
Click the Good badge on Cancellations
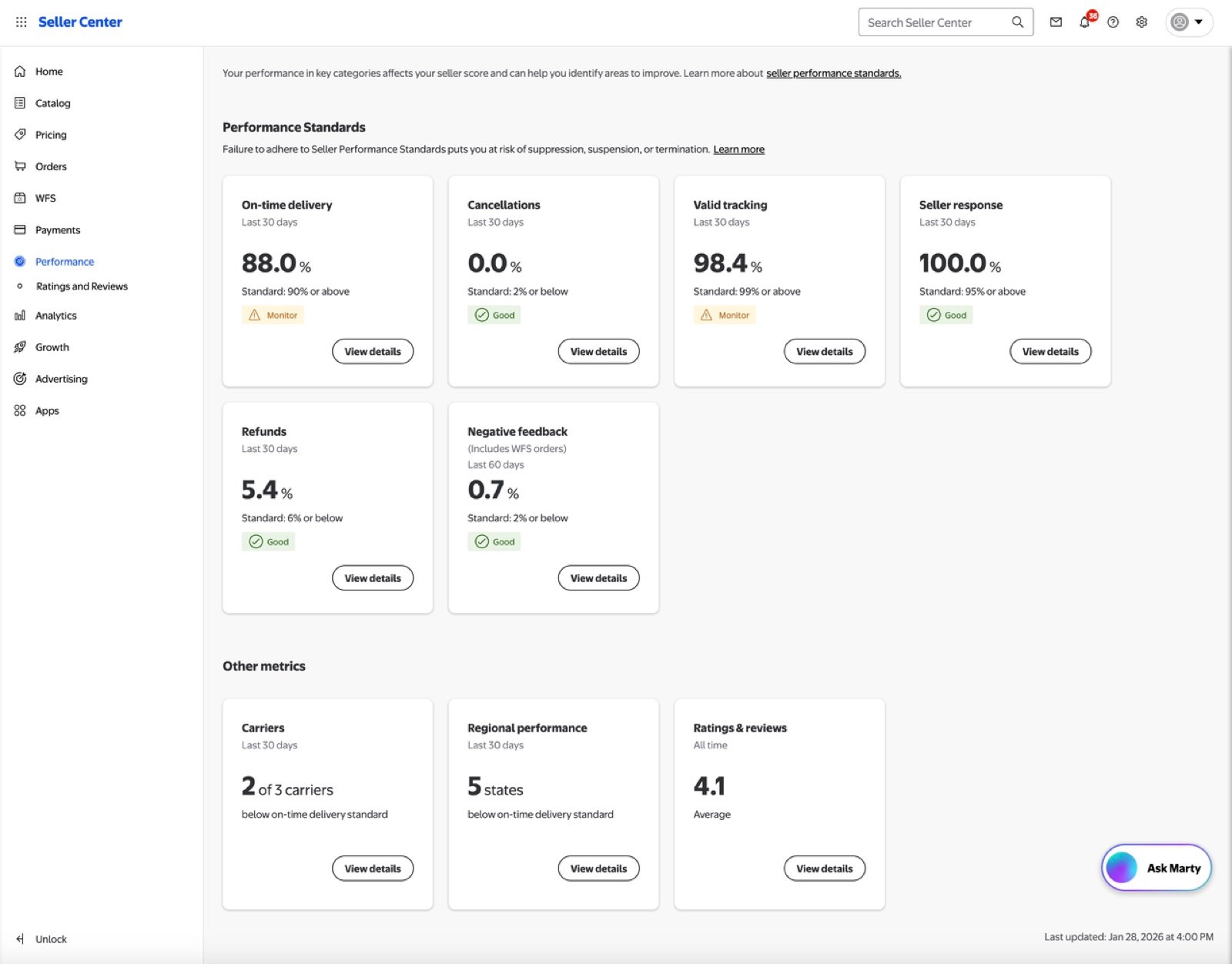[x=494, y=315]
